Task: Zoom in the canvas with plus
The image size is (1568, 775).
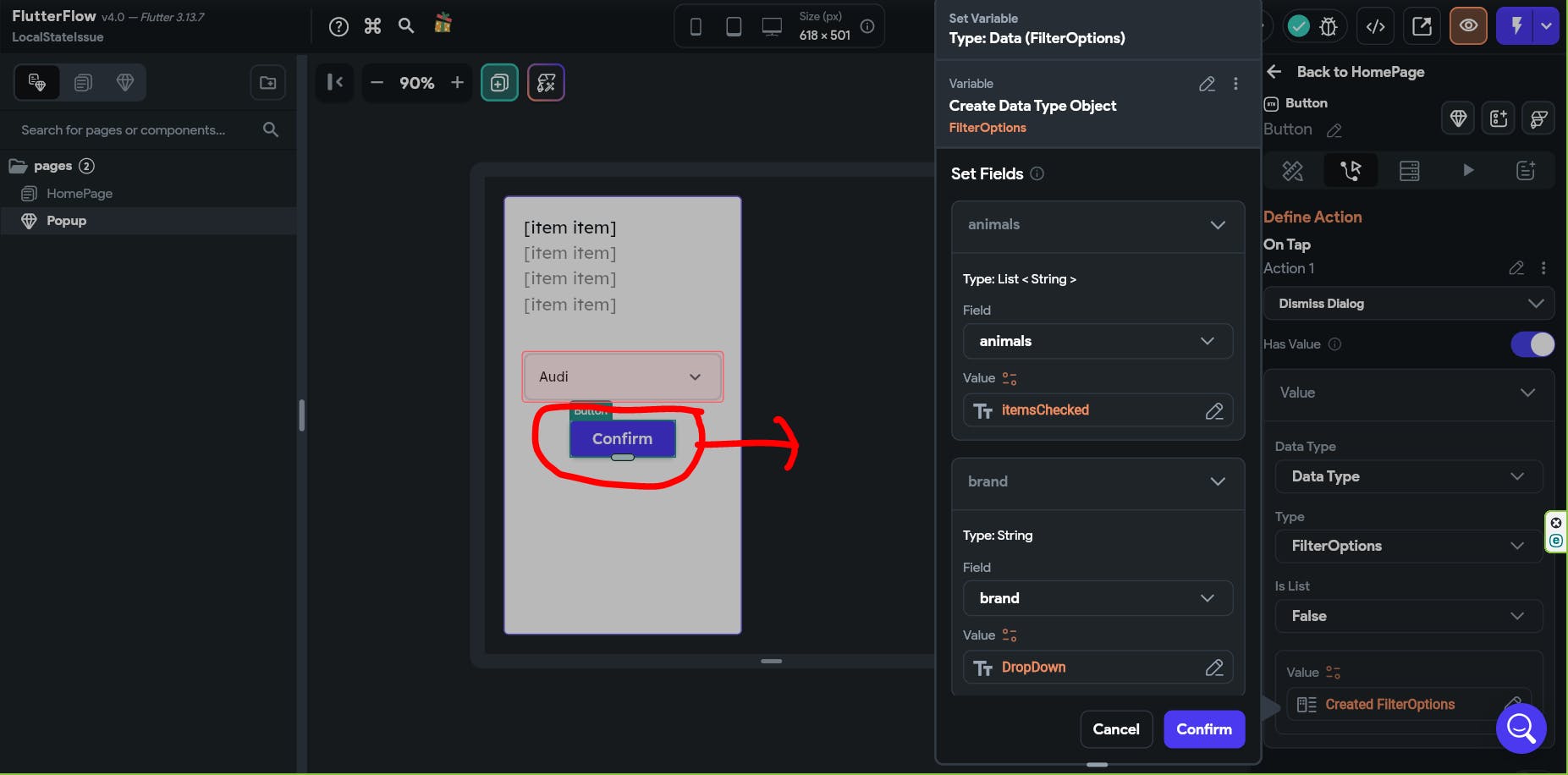Action: [457, 82]
